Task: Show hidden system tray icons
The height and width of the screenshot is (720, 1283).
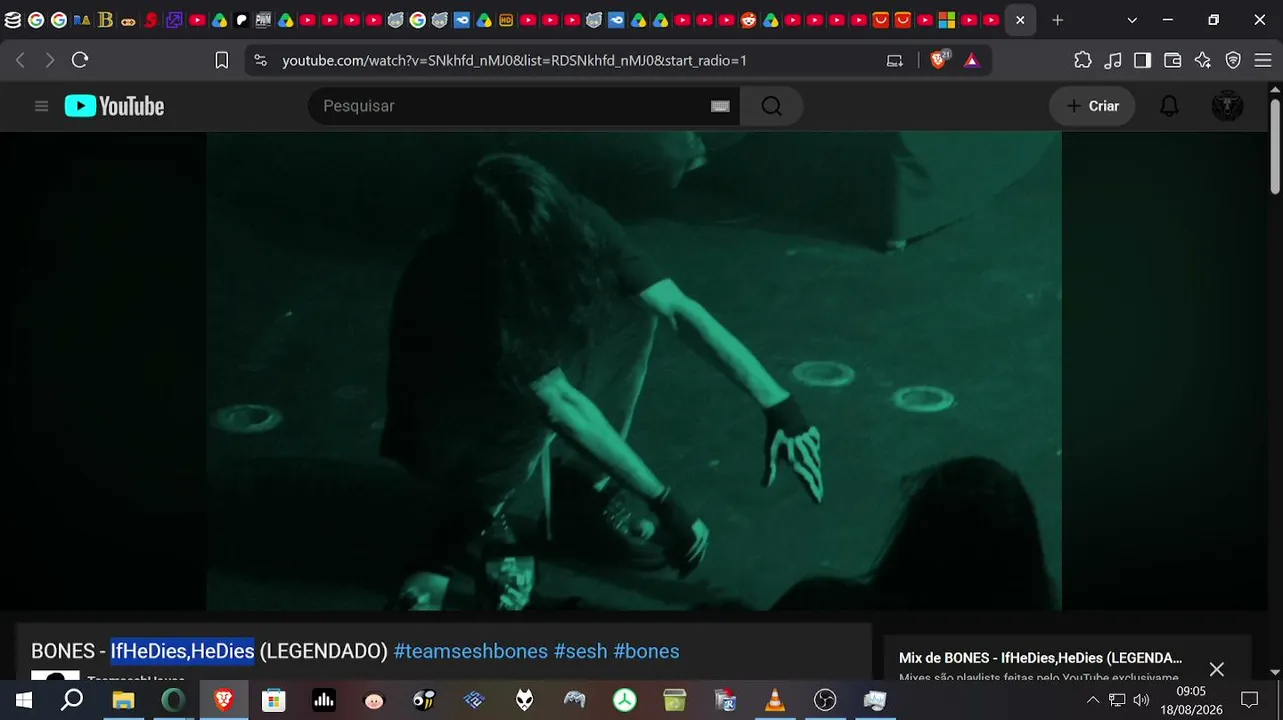Action: (x=1093, y=700)
